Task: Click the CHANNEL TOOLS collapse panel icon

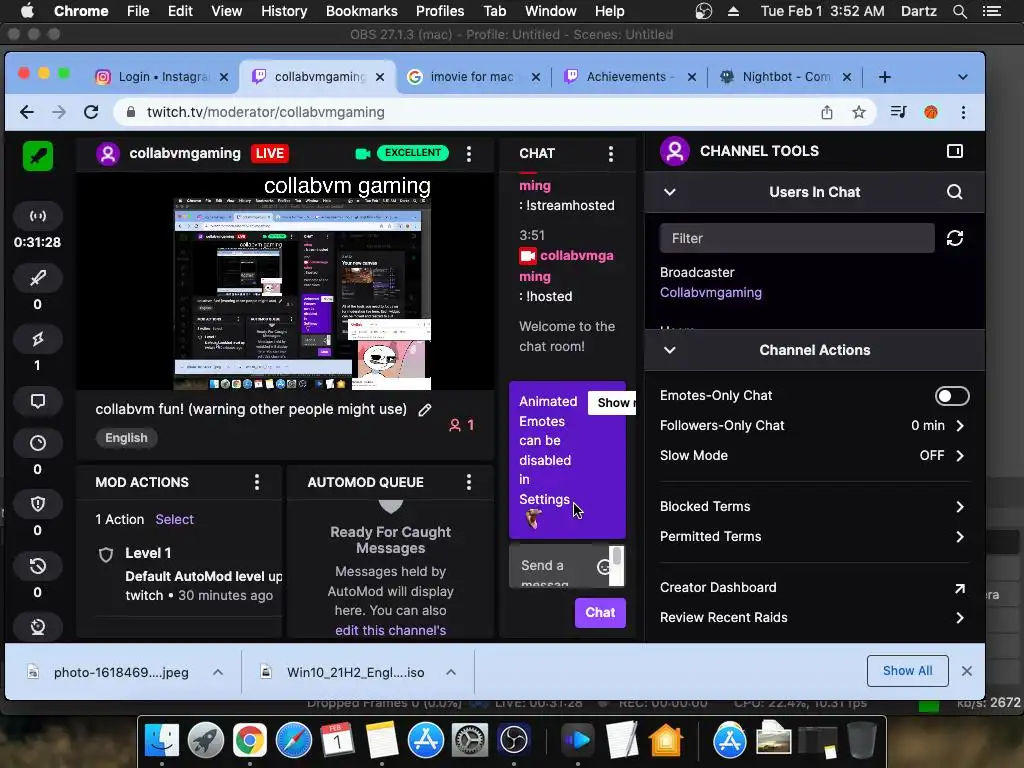Action: (955, 151)
